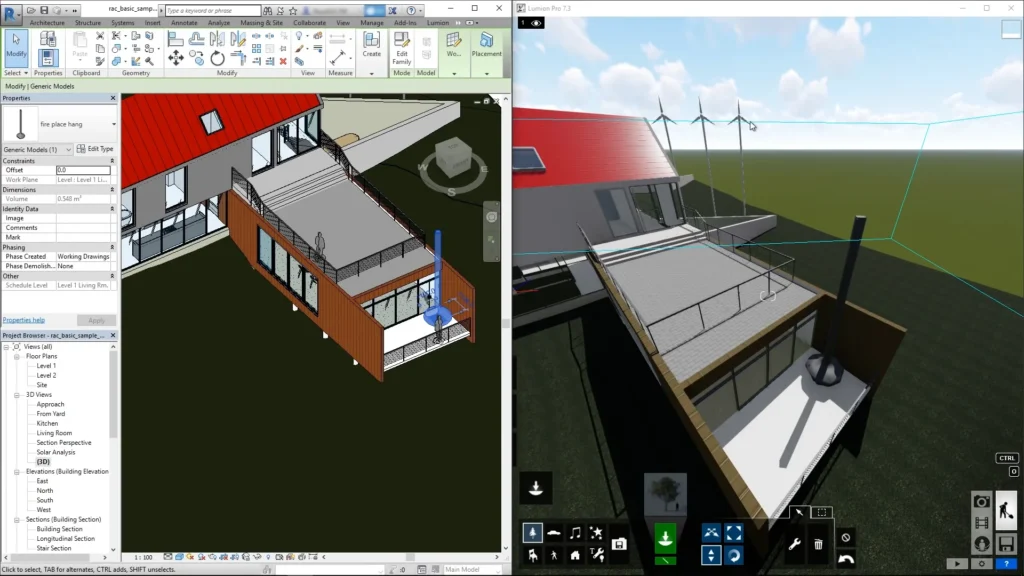Click the Offset value field in Properties

tap(83, 170)
